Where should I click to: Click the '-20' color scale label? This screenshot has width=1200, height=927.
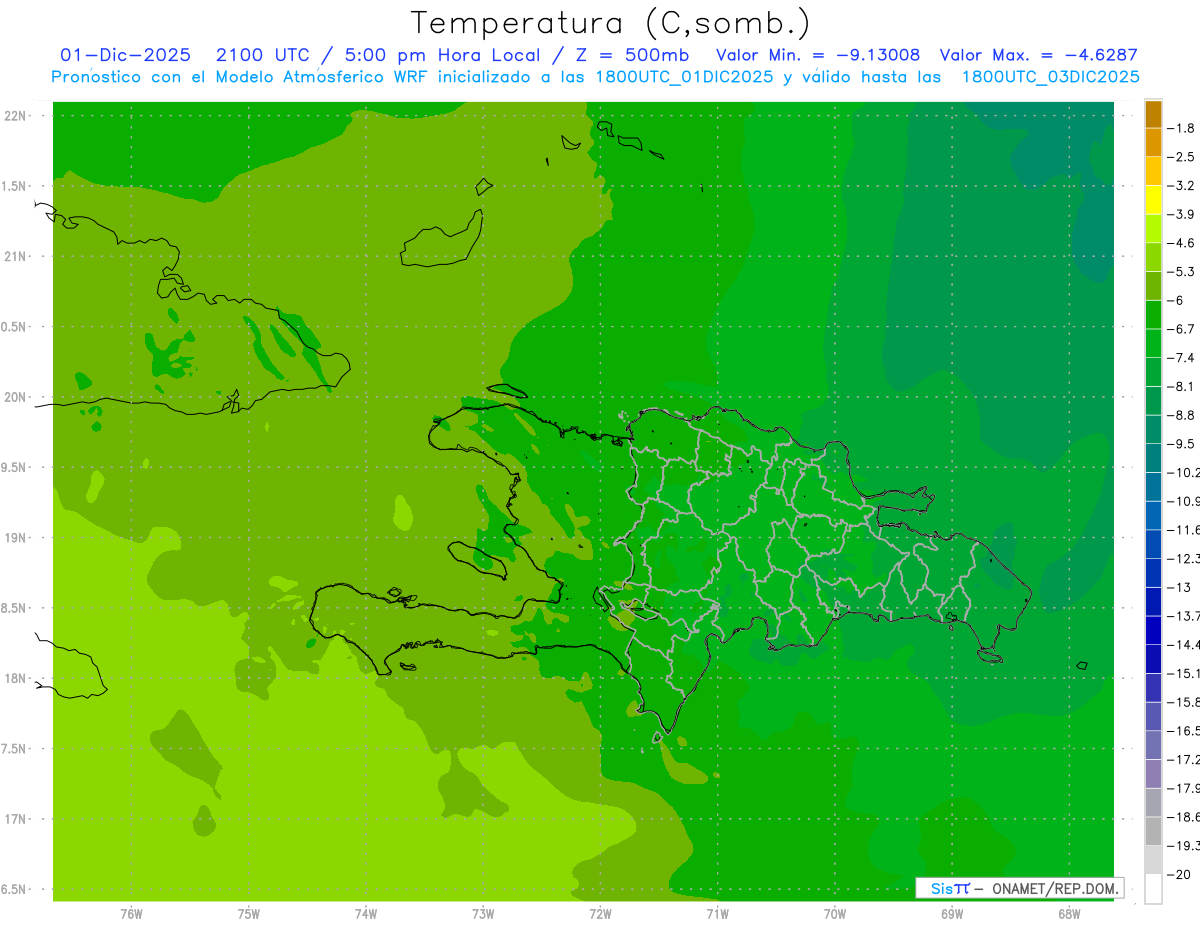[1178, 874]
